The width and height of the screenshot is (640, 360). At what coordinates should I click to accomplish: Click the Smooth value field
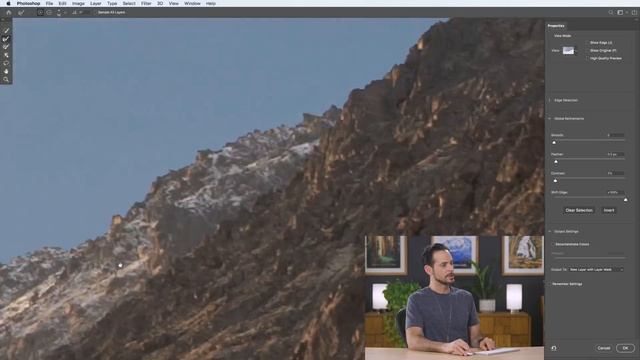616,135
